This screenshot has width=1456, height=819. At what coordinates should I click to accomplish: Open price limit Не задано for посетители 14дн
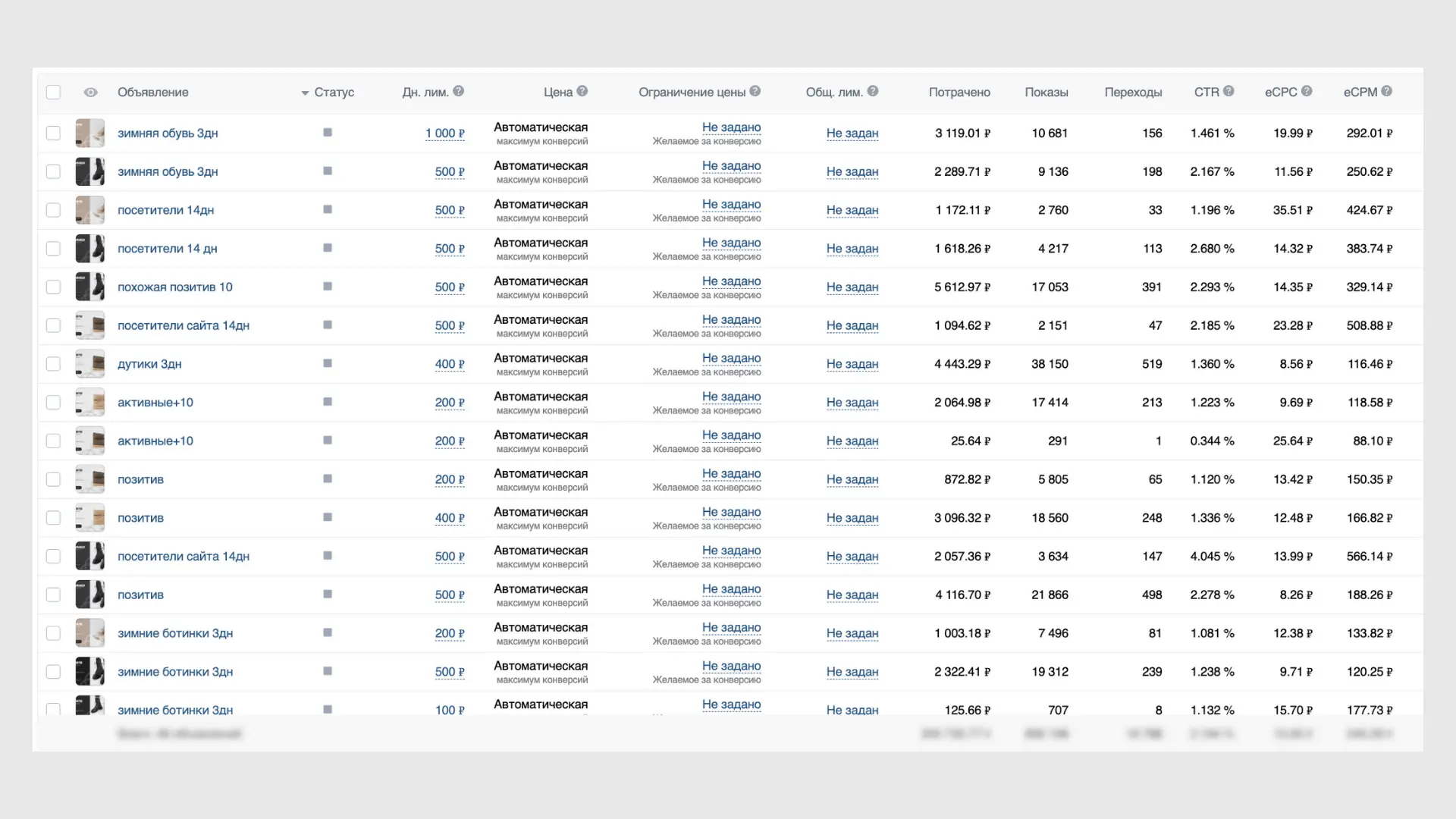tap(731, 204)
